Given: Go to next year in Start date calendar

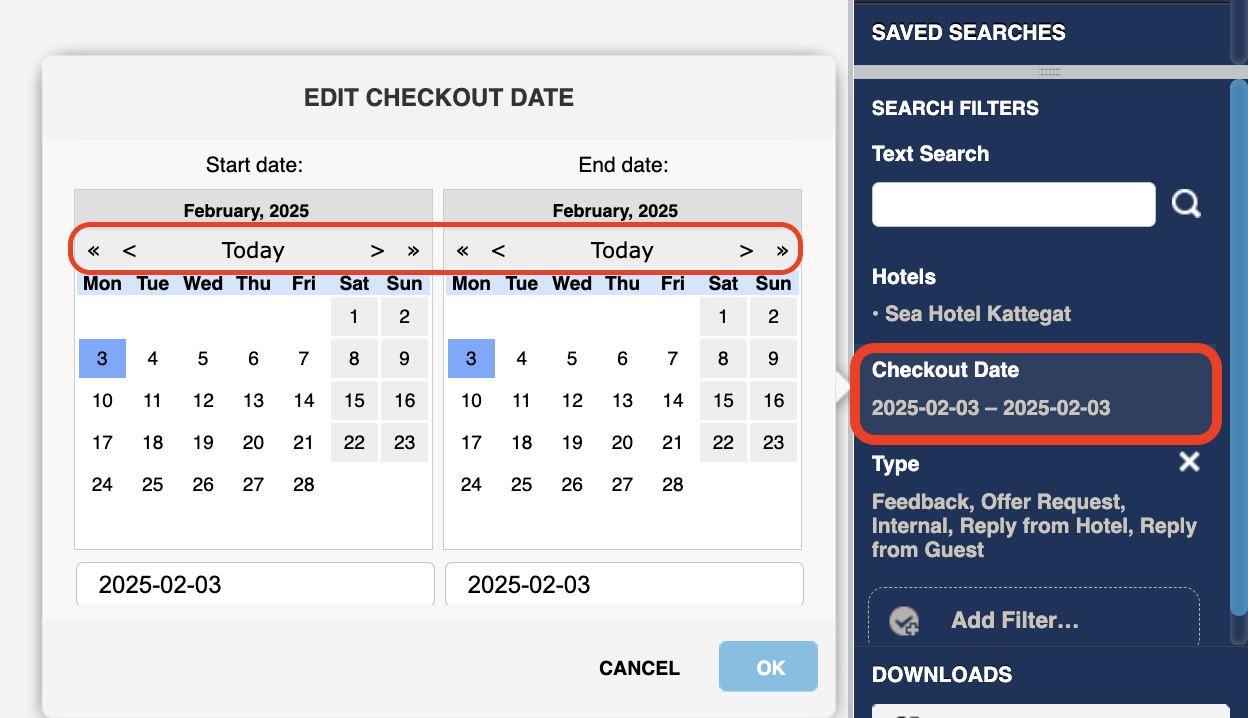Looking at the screenshot, I should point(413,250).
